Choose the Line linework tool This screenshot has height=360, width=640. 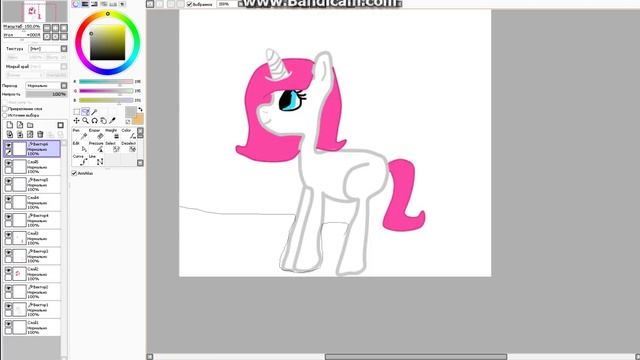pos(96,160)
